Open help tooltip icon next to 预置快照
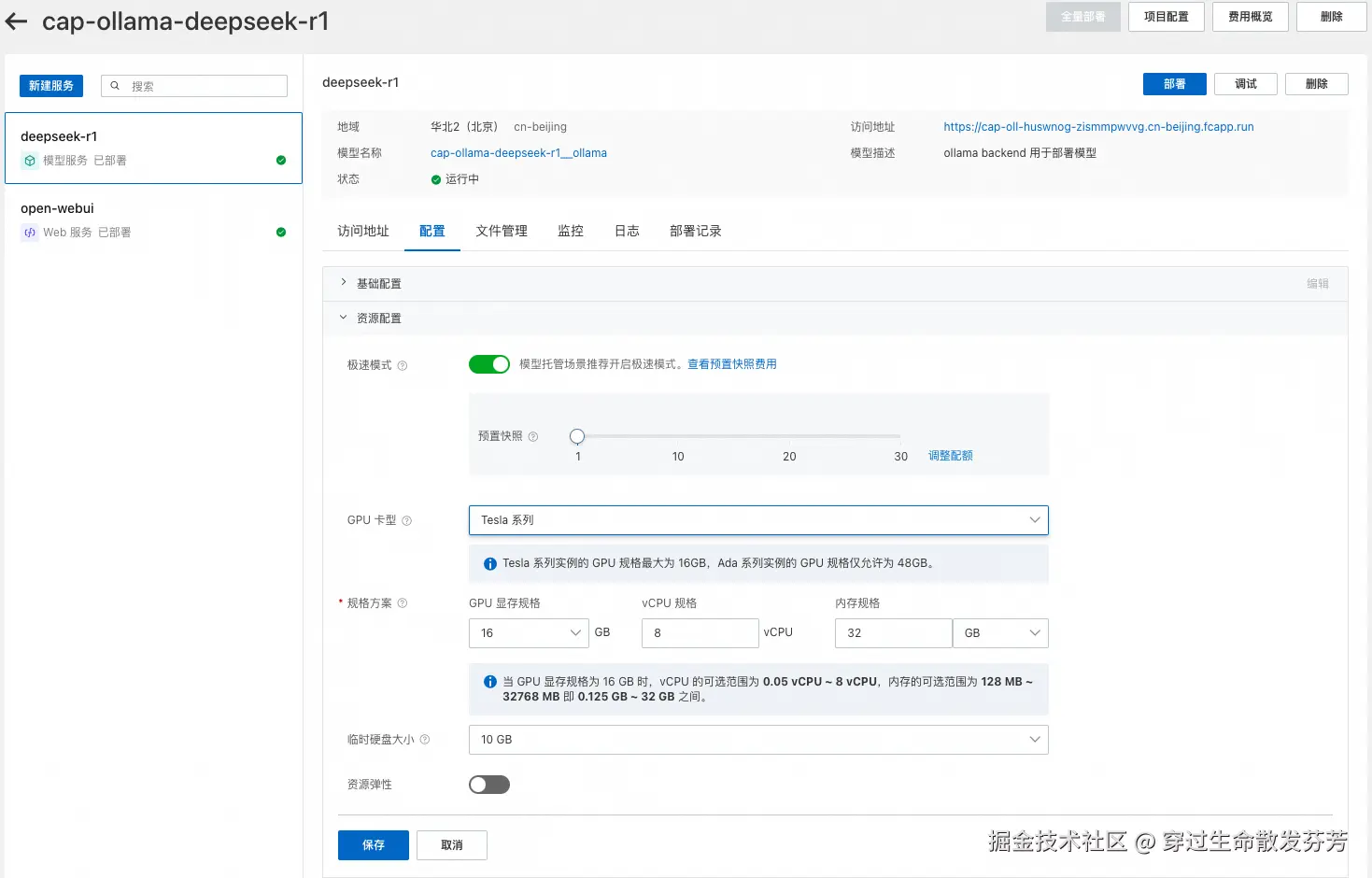Screen dimensions: 1372x878 [533, 436]
